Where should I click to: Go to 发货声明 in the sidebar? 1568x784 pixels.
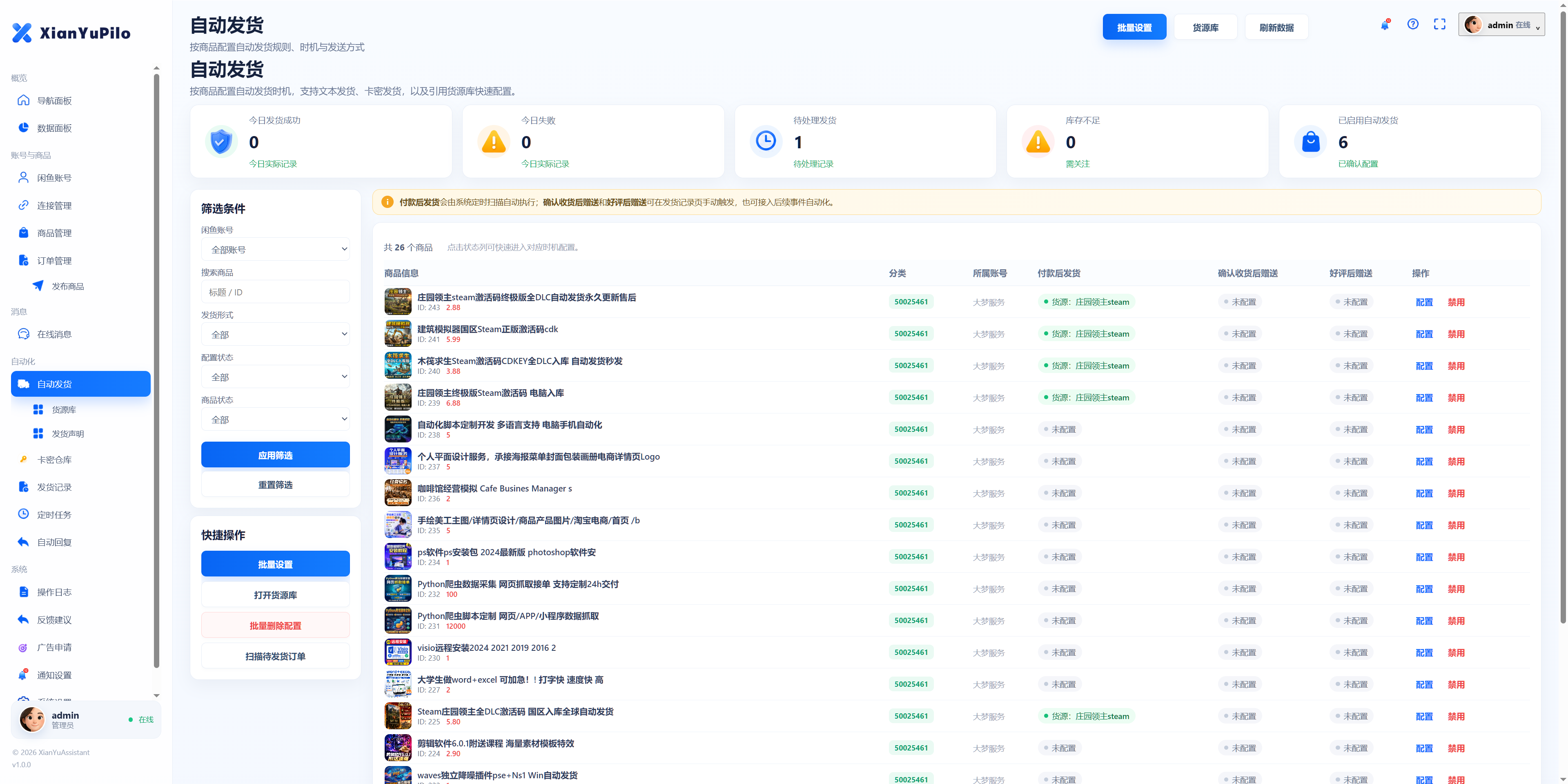point(67,434)
